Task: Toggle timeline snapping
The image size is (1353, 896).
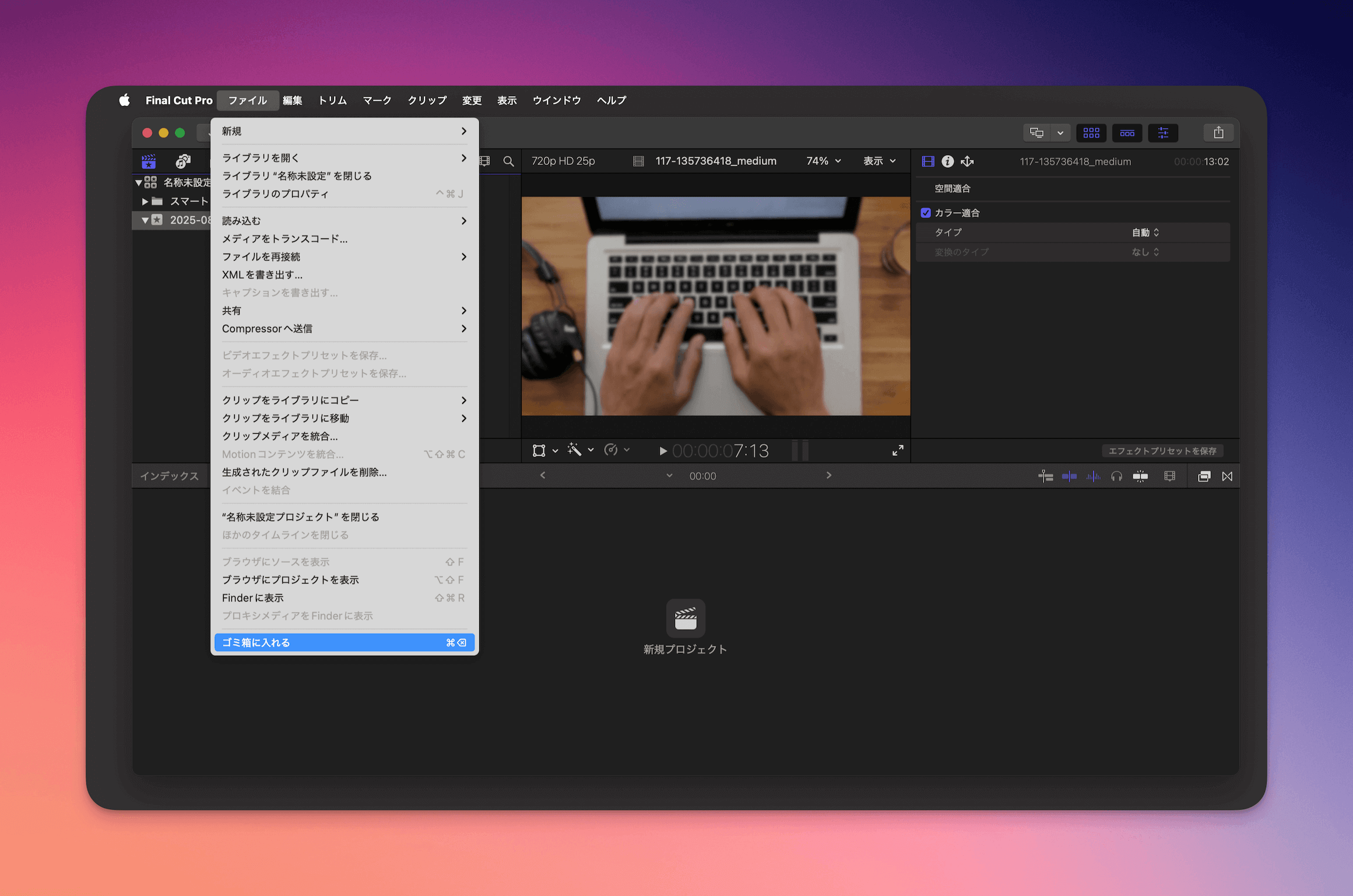Action: [1140, 477]
